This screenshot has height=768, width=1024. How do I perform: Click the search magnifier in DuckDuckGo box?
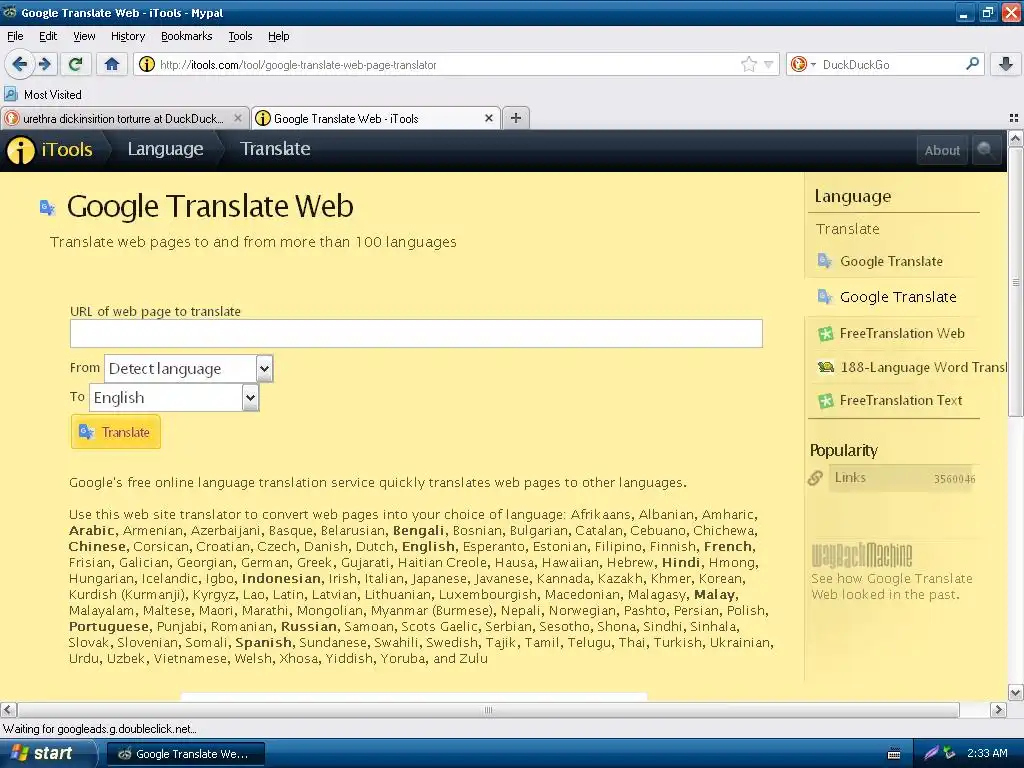(x=972, y=64)
